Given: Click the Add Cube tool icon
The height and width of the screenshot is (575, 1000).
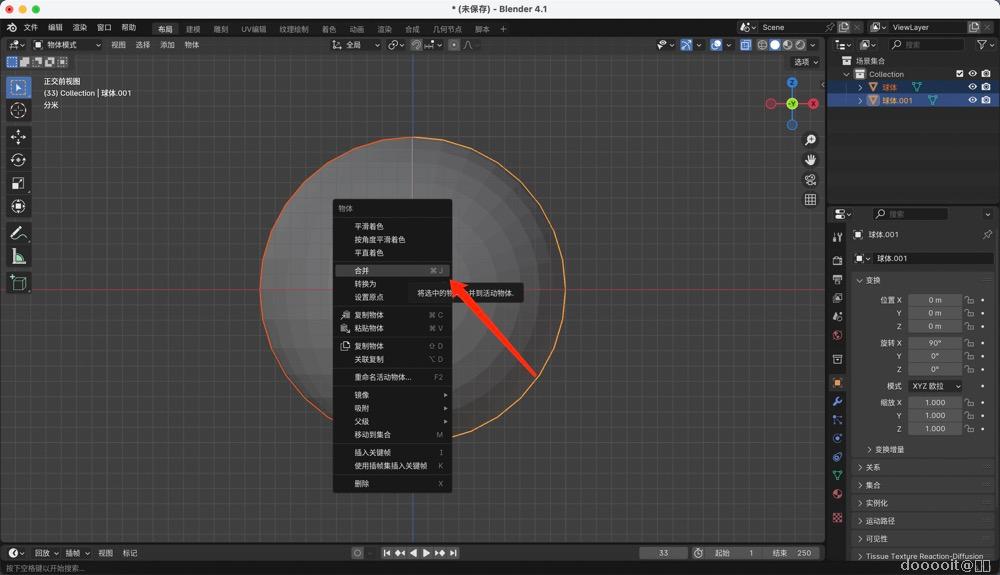Looking at the screenshot, I should pos(18,283).
